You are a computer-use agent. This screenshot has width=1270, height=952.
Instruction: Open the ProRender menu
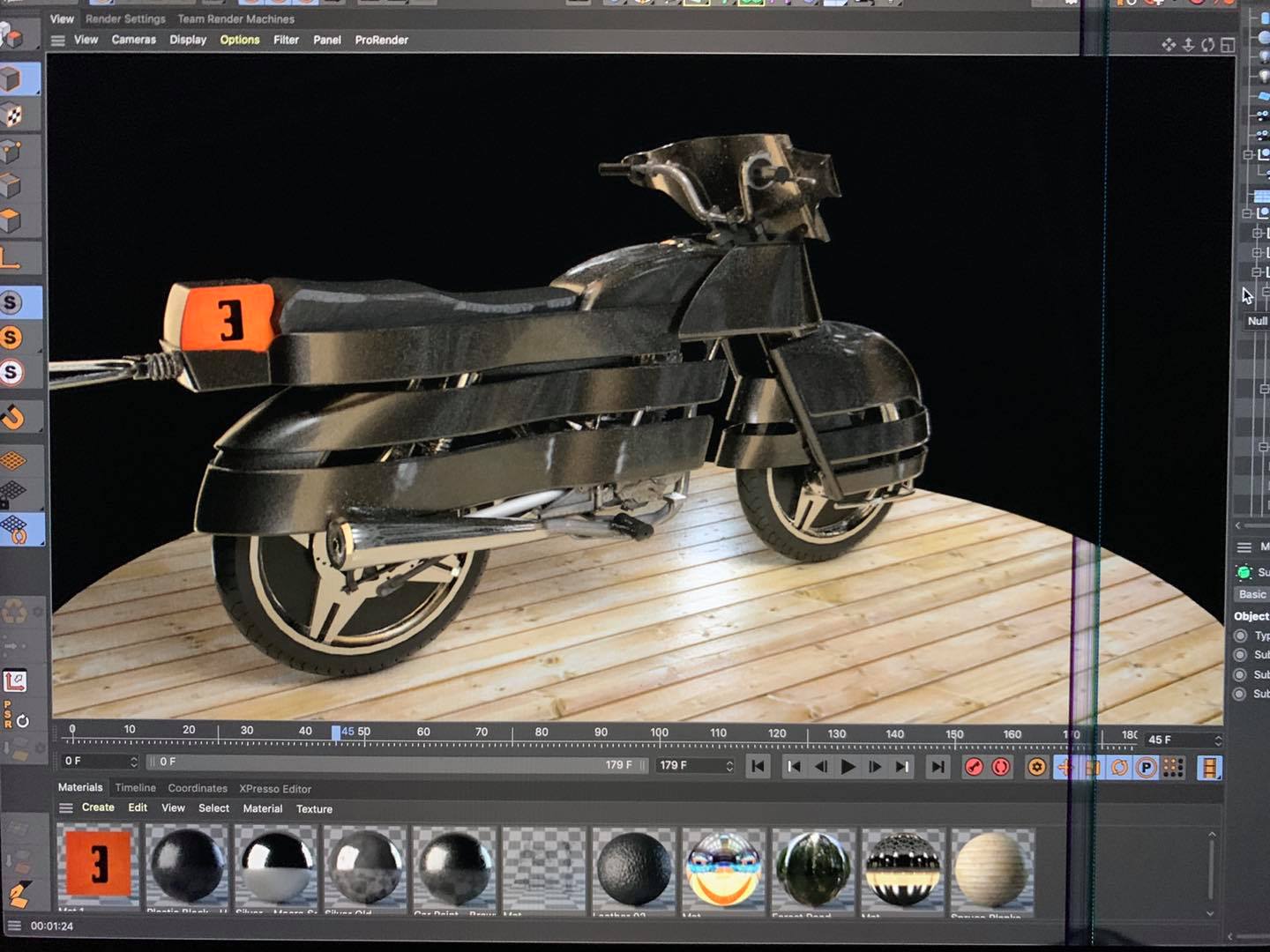click(x=382, y=40)
